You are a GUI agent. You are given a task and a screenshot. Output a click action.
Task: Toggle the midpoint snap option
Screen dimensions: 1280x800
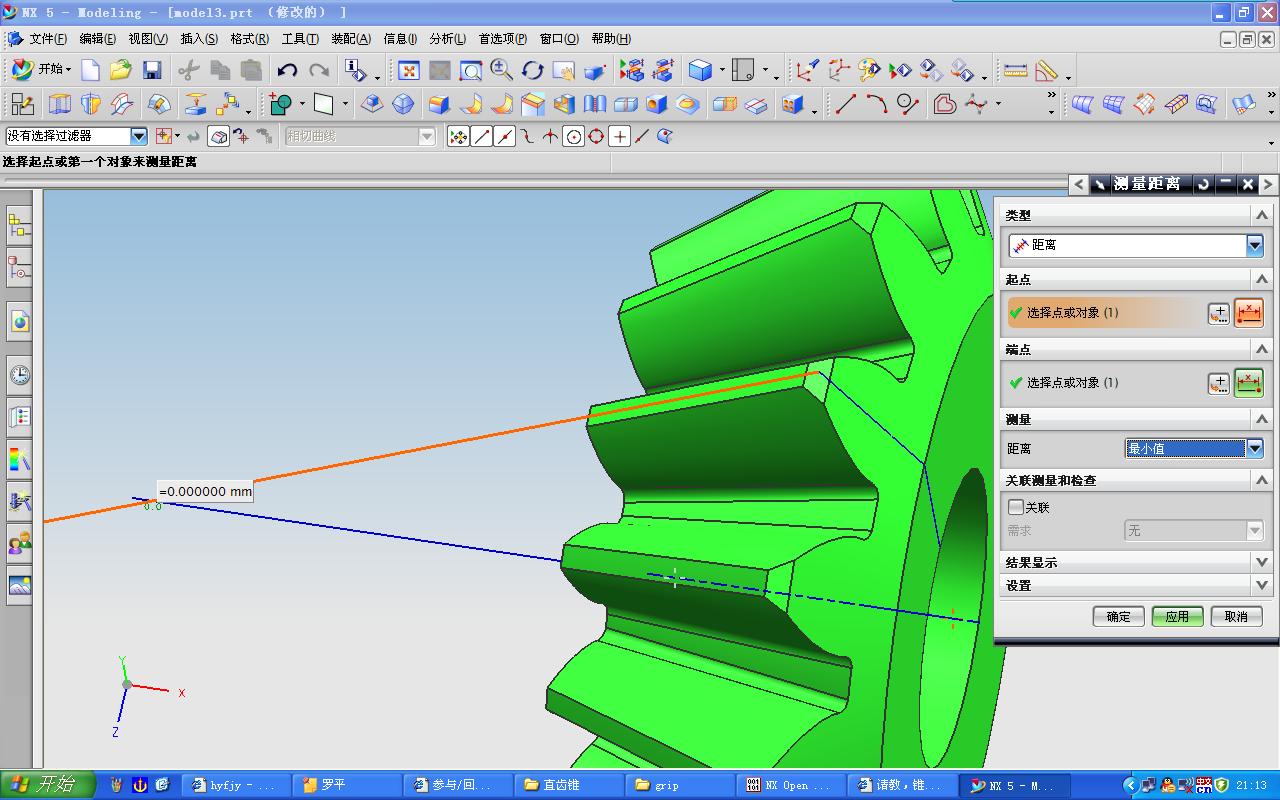tap(505, 136)
